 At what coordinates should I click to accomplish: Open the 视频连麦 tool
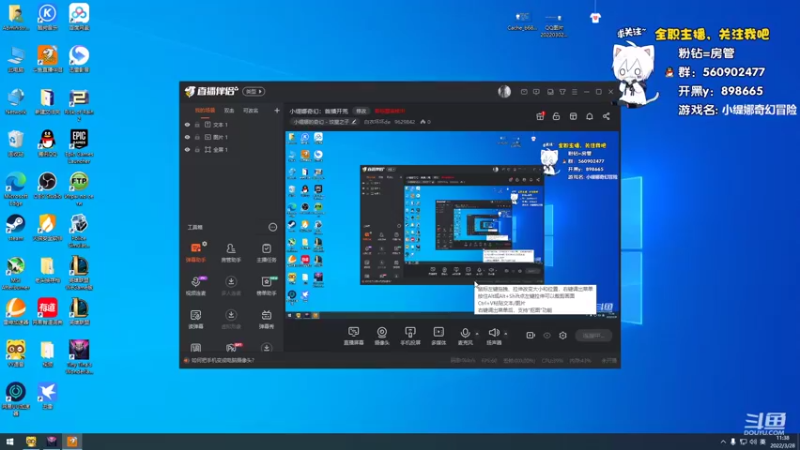click(196, 286)
